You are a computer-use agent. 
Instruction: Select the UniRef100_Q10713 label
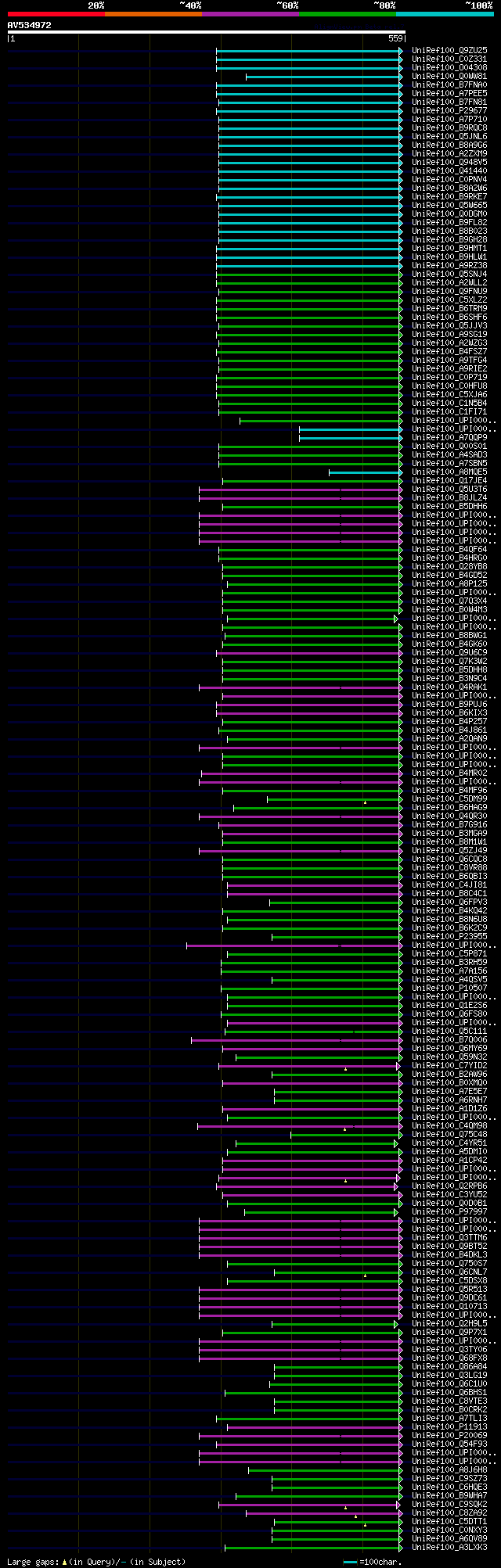(x=449, y=1306)
